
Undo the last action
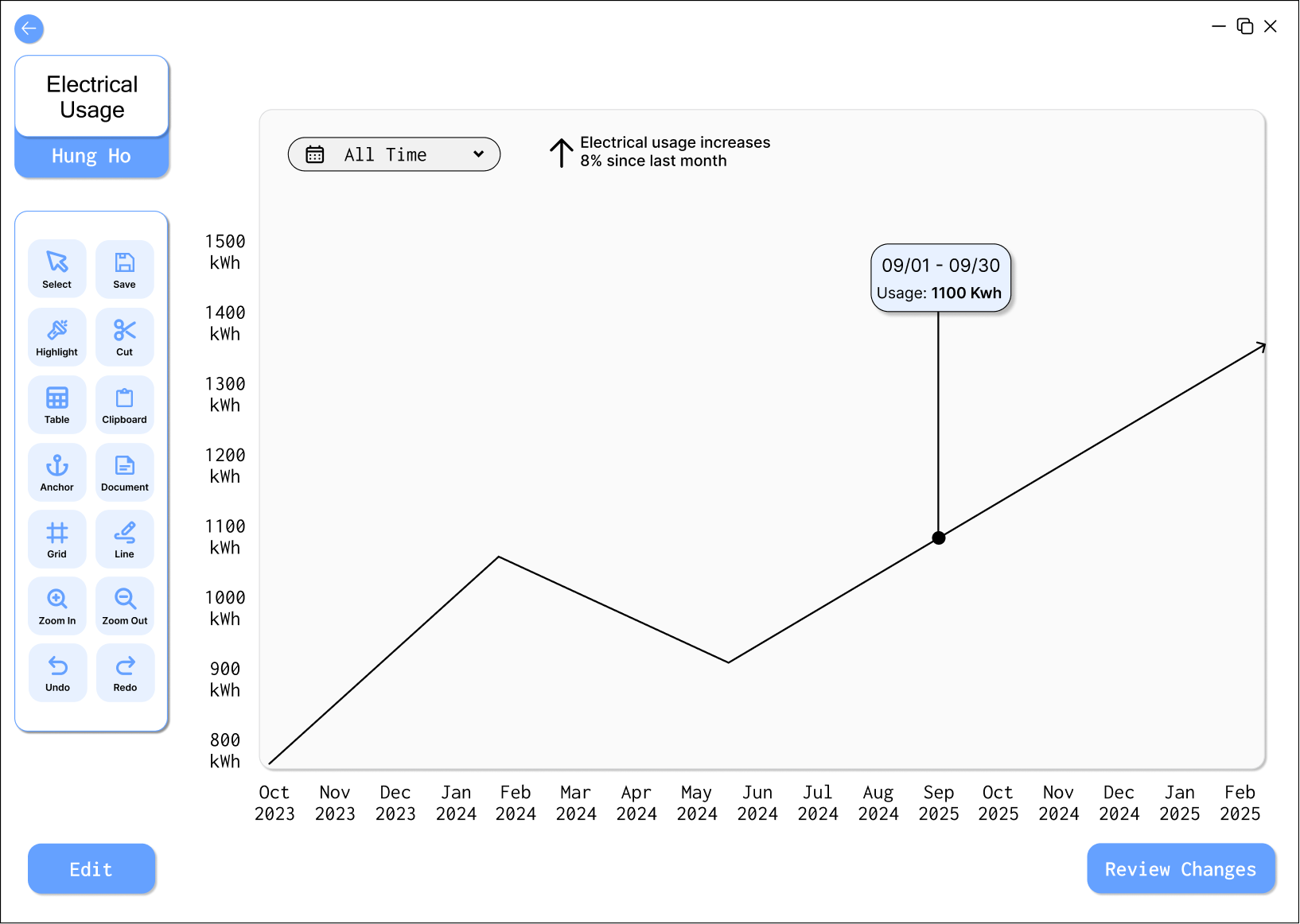point(57,673)
